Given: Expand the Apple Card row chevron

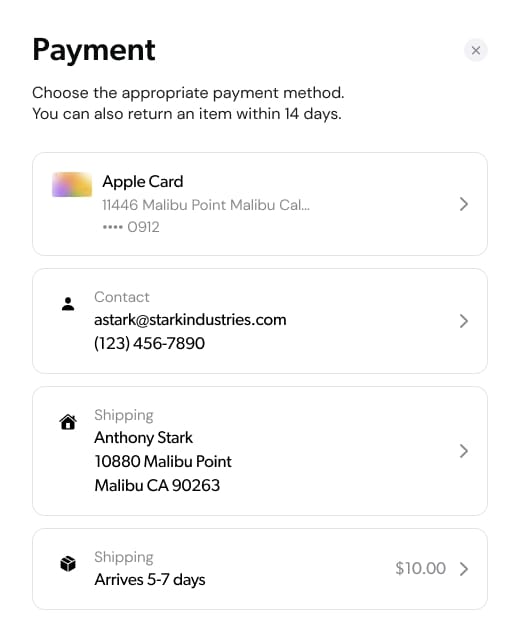Looking at the screenshot, I should pos(463,204).
